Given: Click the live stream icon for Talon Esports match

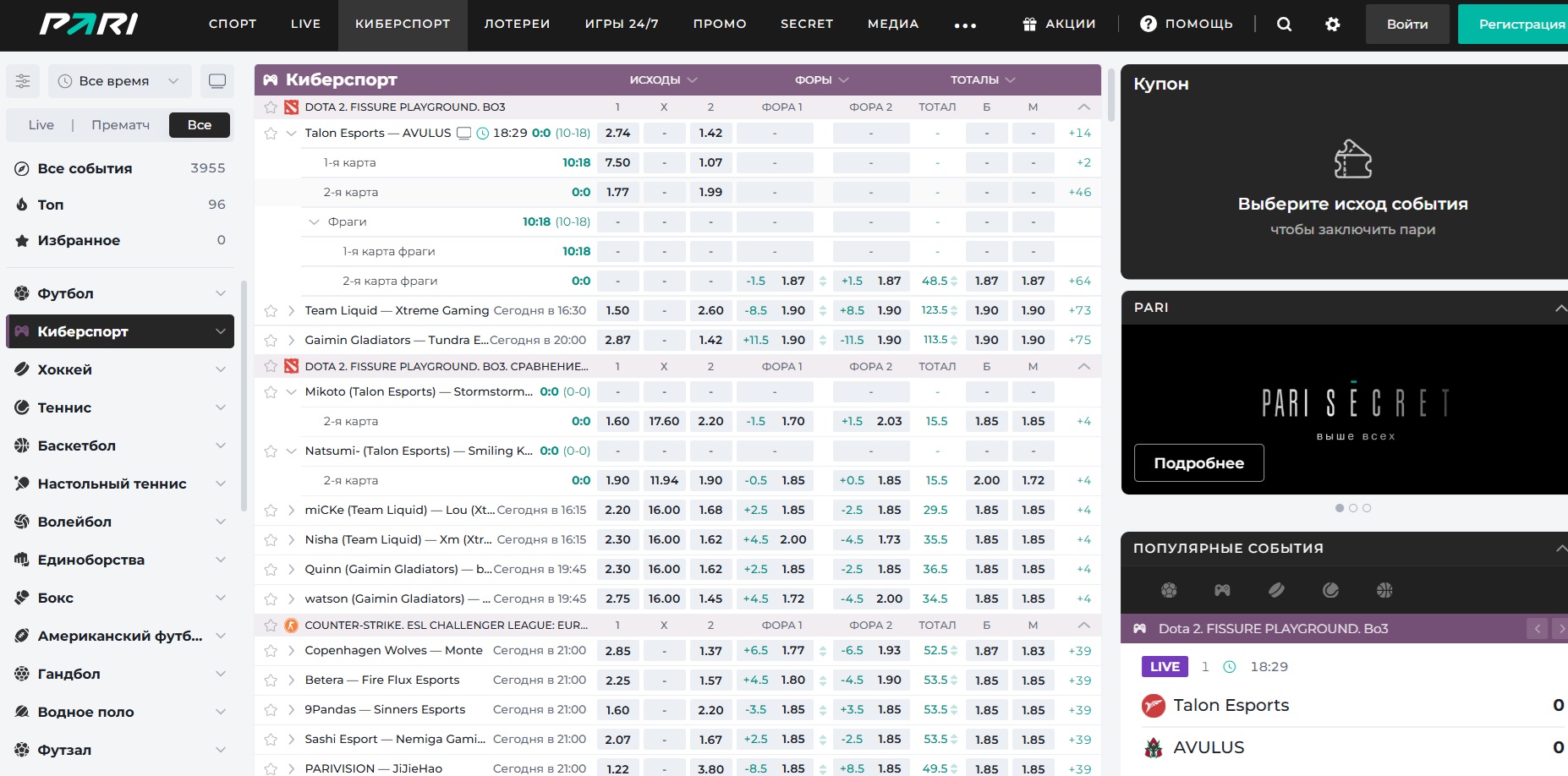Looking at the screenshot, I should point(463,133).
